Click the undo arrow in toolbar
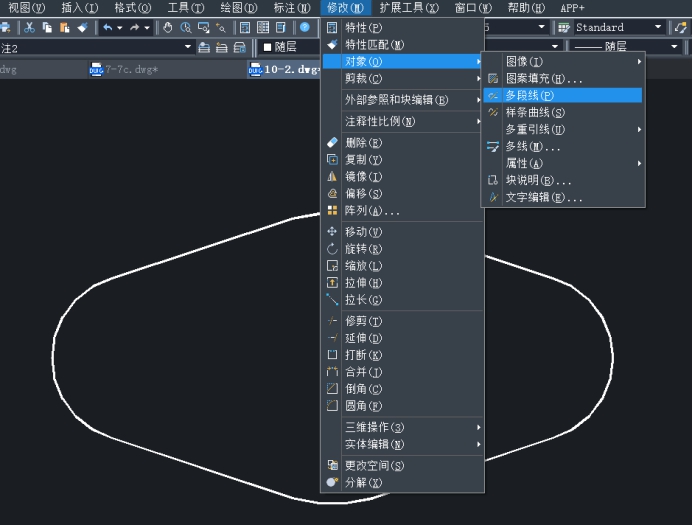Viewport: 693px width, 525px height. (107, 27)
